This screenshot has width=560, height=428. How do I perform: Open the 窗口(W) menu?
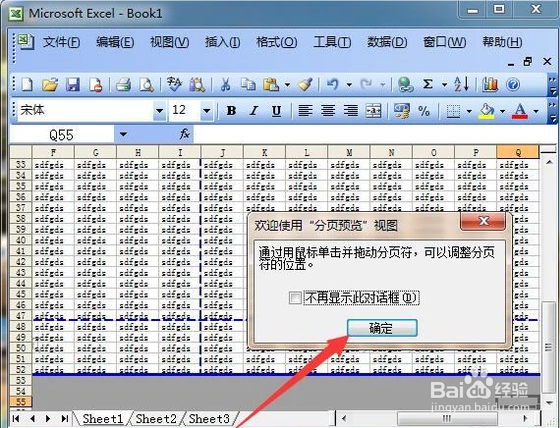(444, 42)
